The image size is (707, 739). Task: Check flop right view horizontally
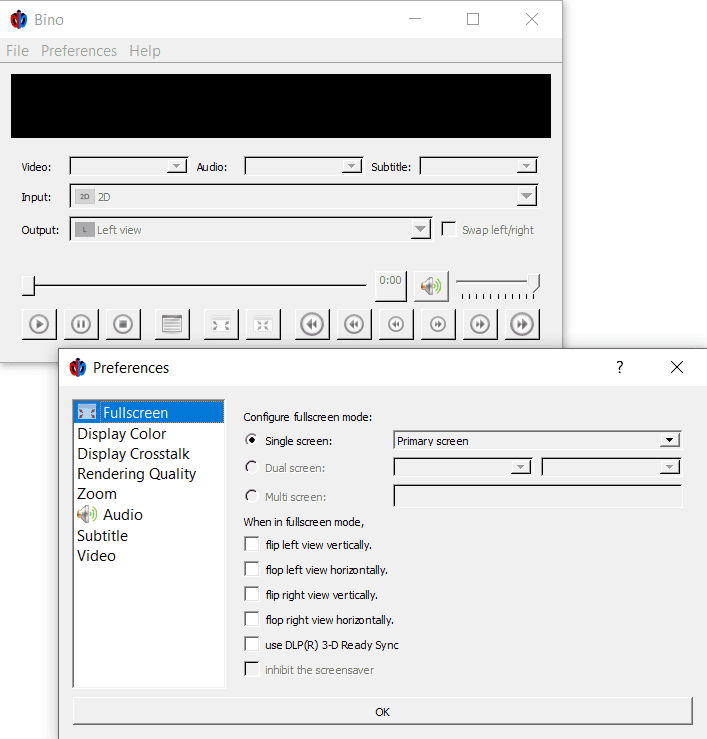tap(252, 619)
